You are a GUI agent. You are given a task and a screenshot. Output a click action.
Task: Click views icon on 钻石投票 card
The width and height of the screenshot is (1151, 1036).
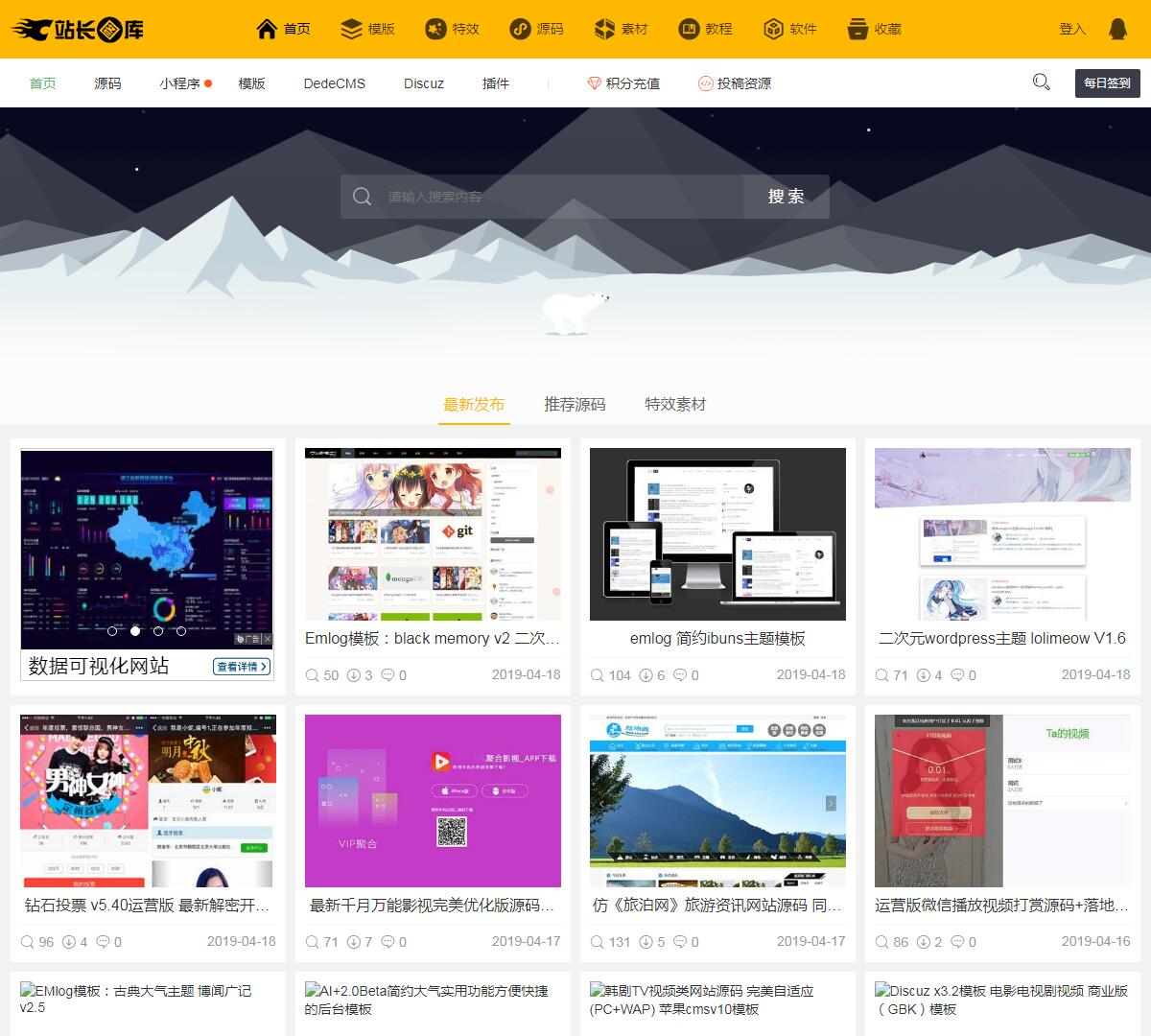(x=27, y=942)
